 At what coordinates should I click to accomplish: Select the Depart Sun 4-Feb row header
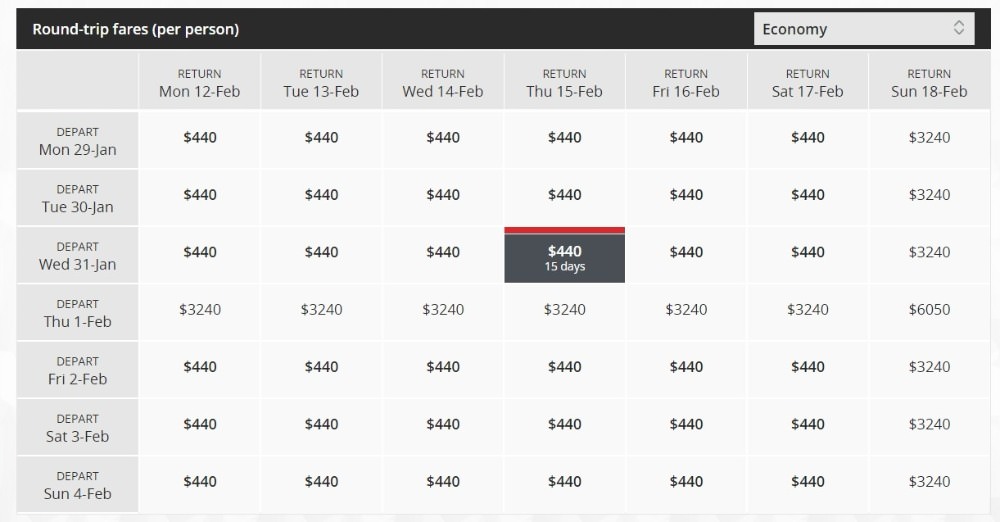pyautogui.click(x=77, y=485)
